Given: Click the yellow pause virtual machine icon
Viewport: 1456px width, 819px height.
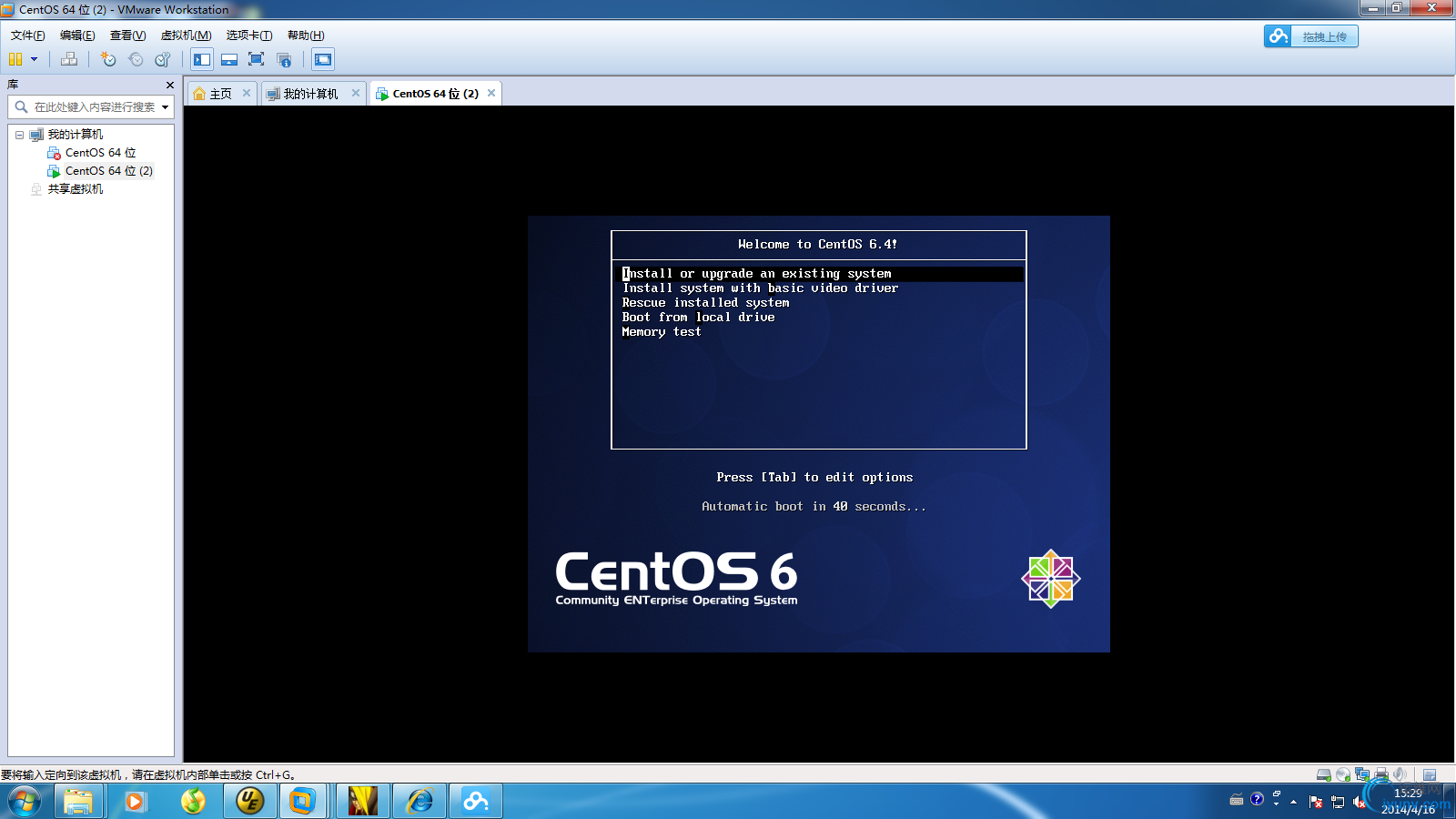Looking at the screenshot, I should coord(15,59).
